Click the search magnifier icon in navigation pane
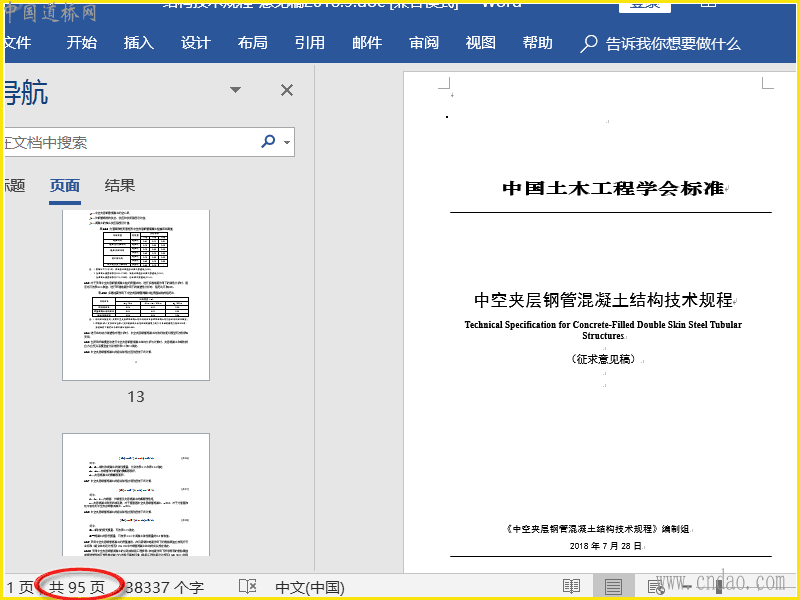800x600 pixels. 268,141
